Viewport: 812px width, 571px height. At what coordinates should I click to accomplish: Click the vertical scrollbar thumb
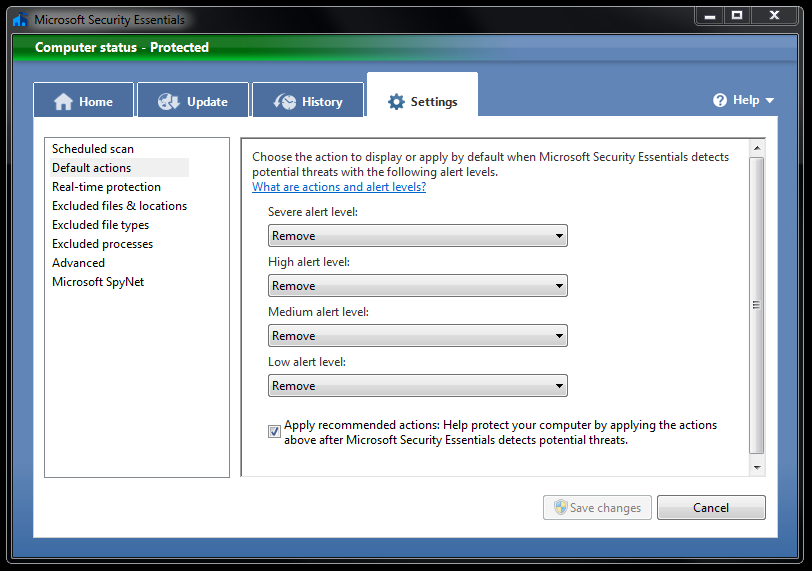pos(757,305)
